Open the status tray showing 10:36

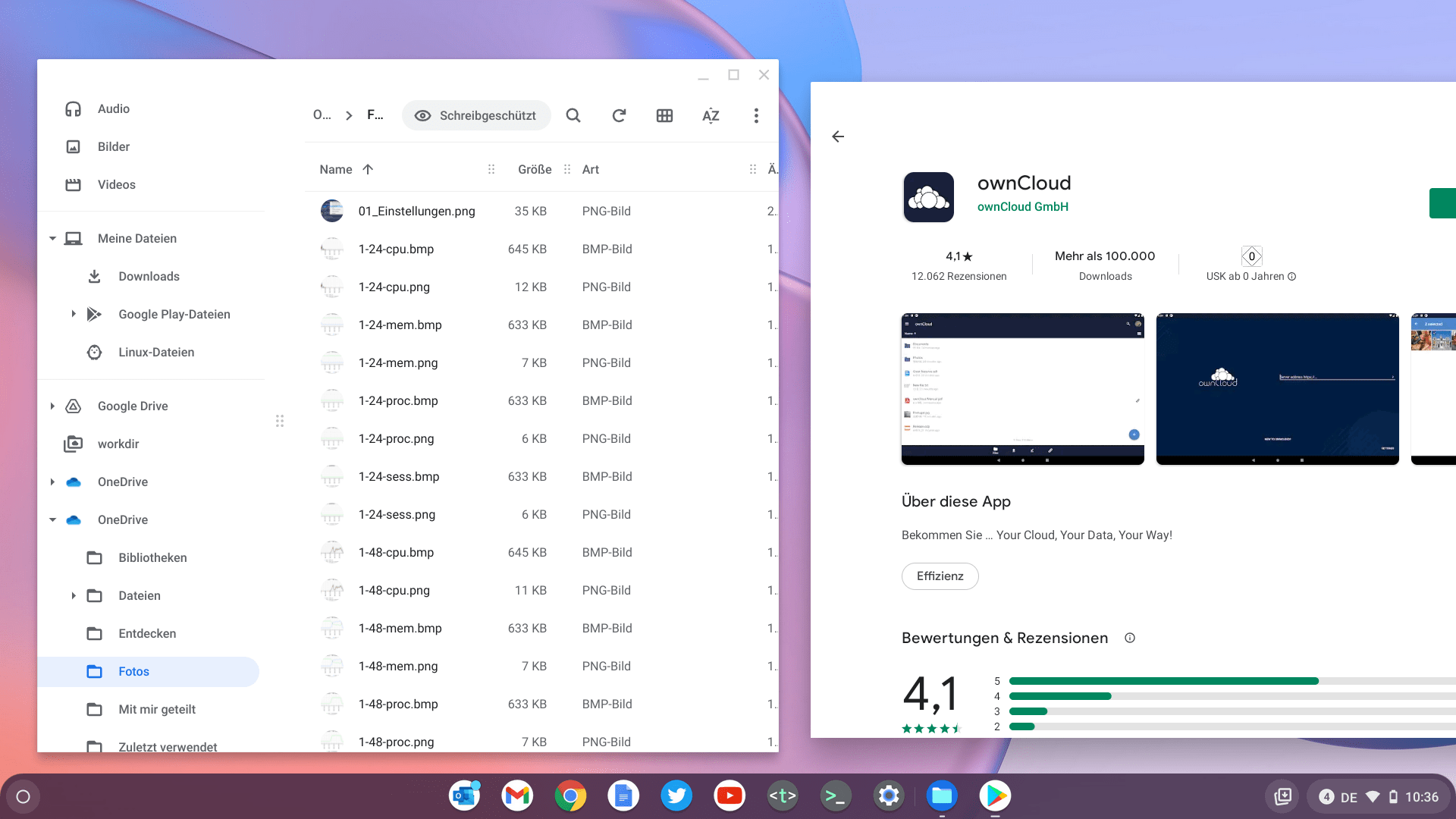pyautogui.click(x=1378, y=796)
